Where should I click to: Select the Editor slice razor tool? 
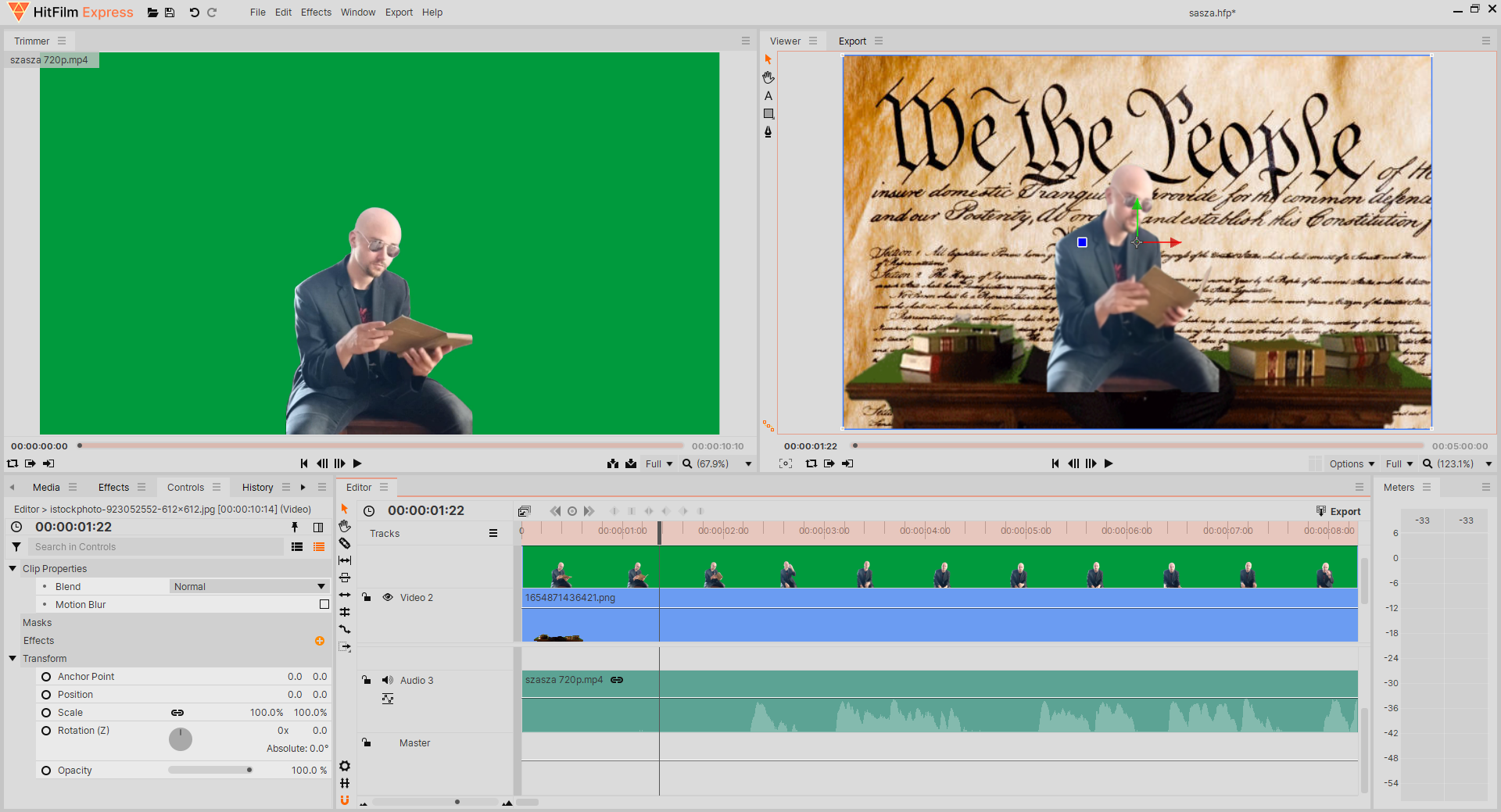click(x=345, y=543)
